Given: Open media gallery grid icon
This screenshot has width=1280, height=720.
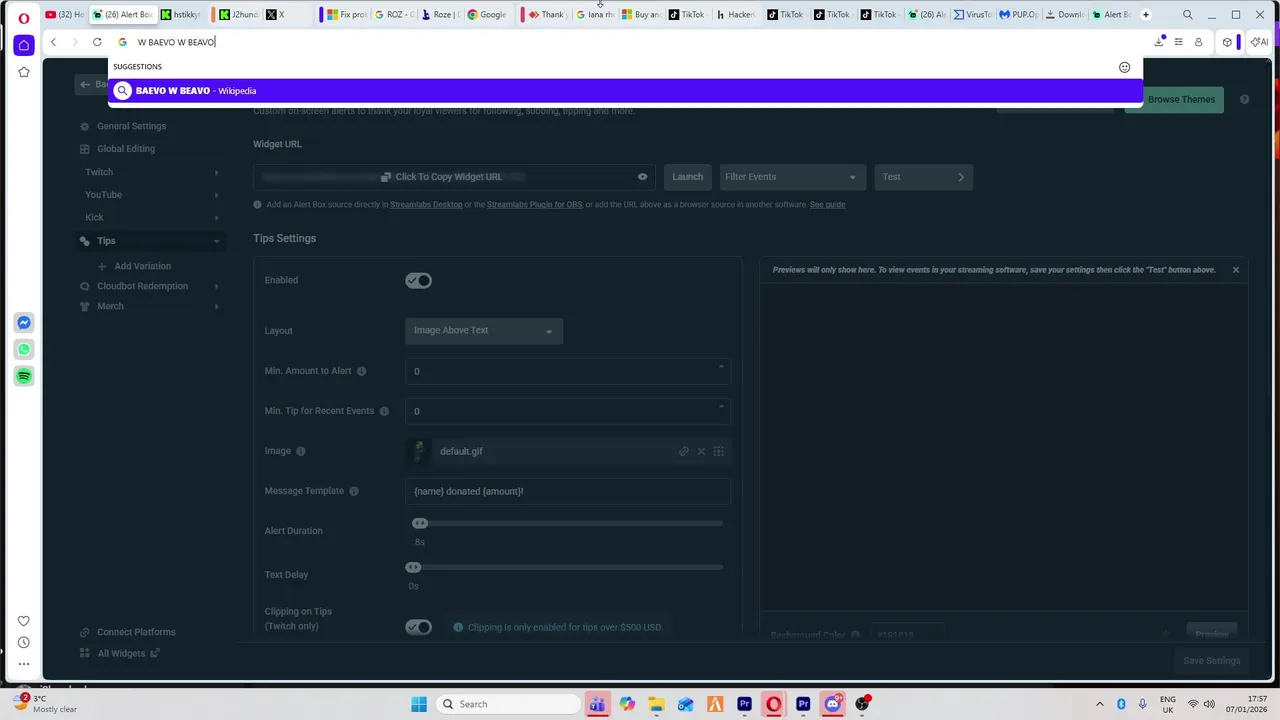Looking at the screenshot, I should click(x=718, y=451).
